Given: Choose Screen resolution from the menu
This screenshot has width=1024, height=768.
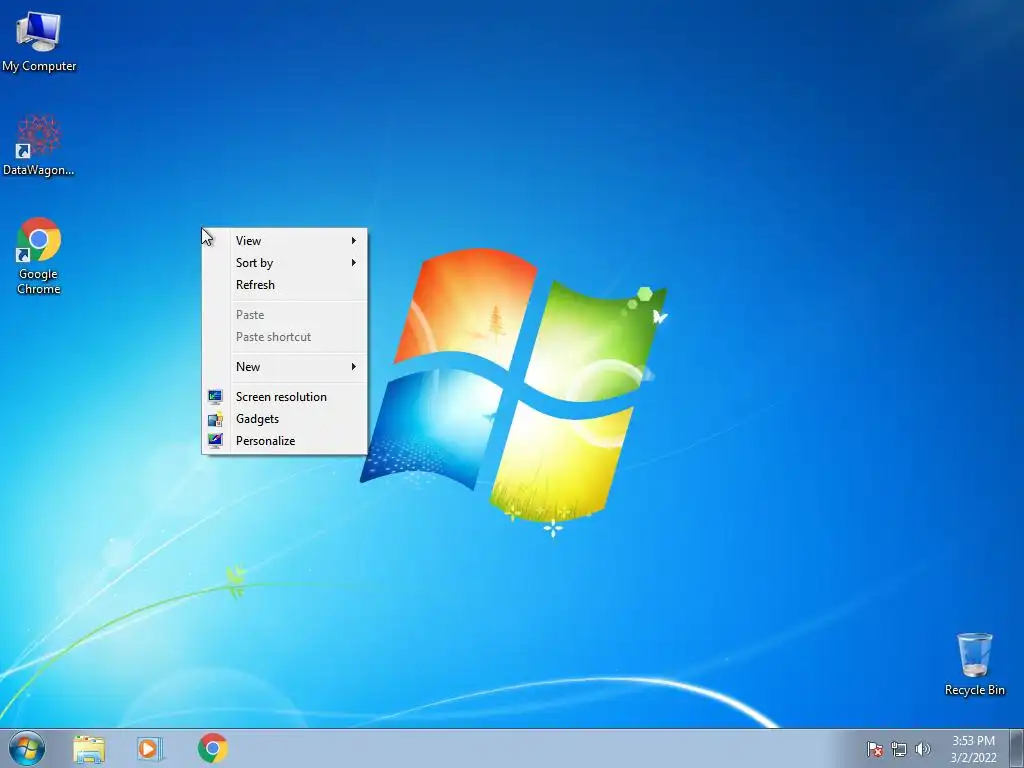Looking at the screenshot, I should (x=284, y=396).
